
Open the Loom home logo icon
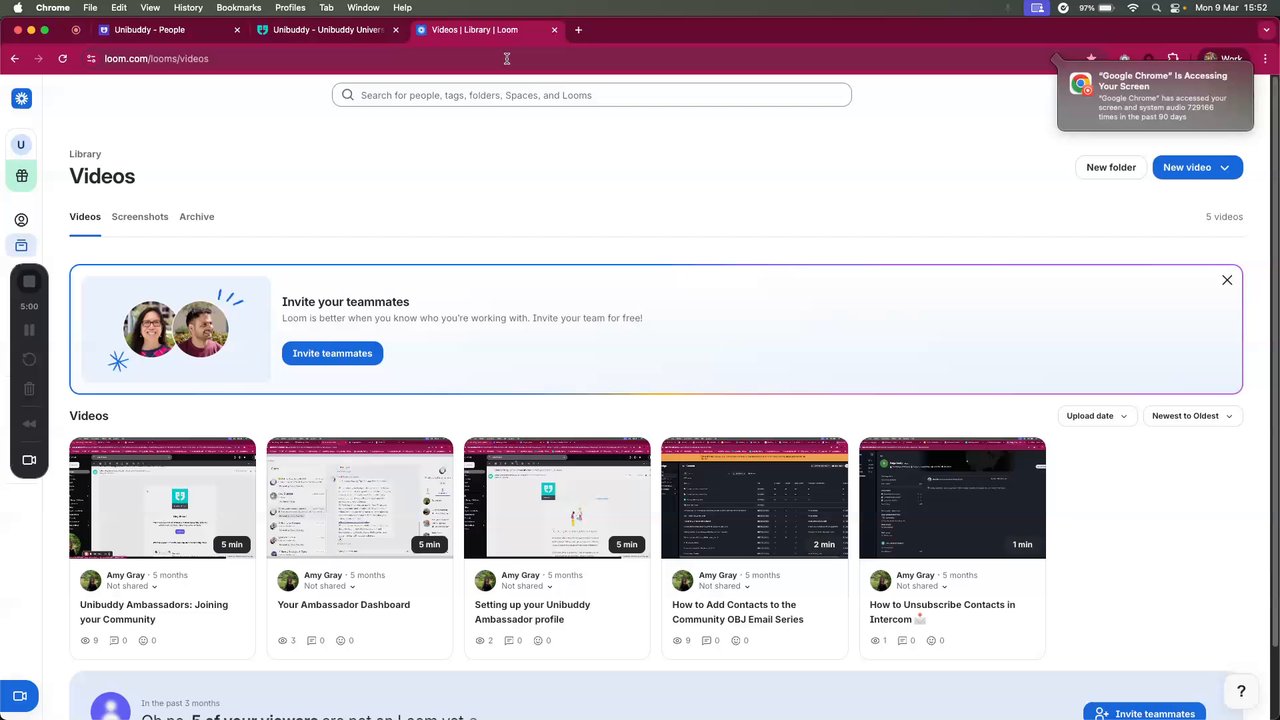(22, 98)
